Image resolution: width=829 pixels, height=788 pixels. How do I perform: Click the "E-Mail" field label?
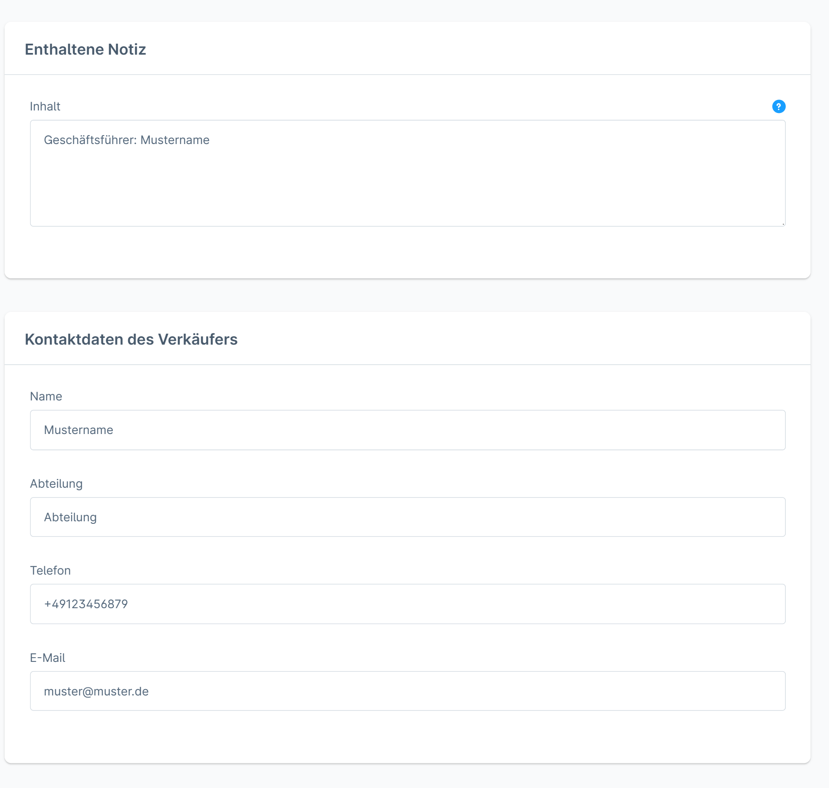pos(48,657)
